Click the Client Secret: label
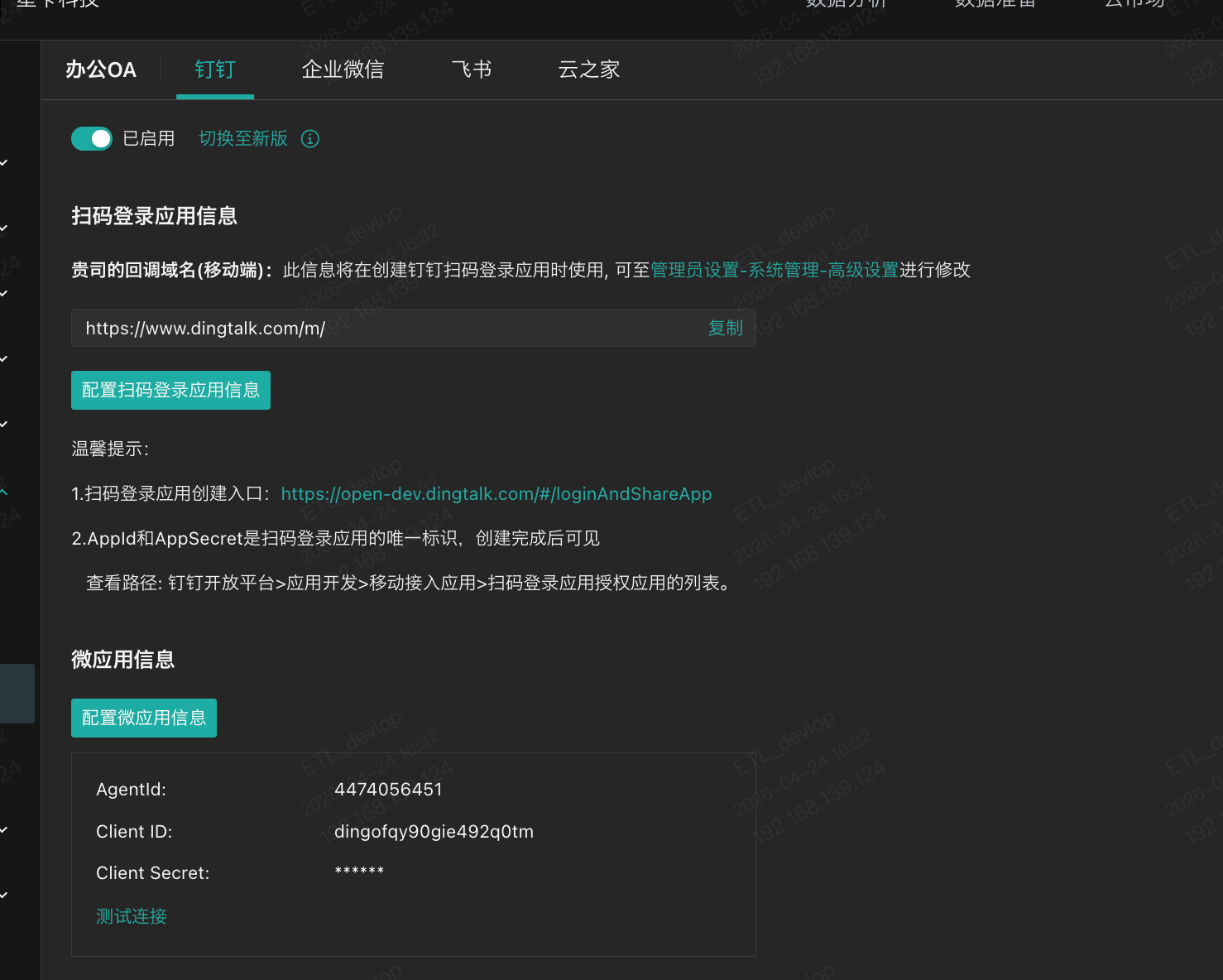This screenshot has width=1223, height=980. coord(153,873)
